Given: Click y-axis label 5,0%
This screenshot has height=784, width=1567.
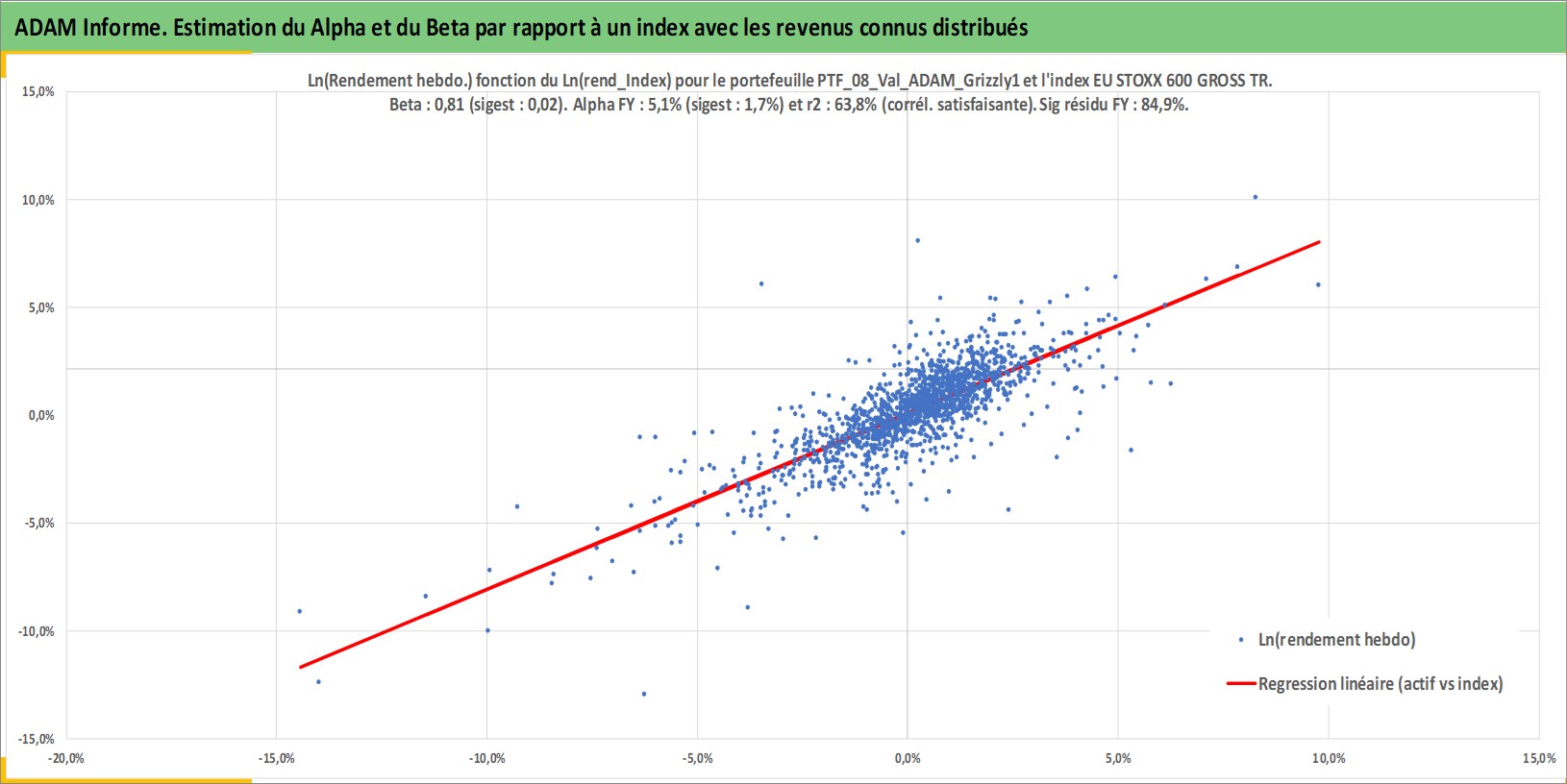Looking at the screenshot, I should [41, 307].
